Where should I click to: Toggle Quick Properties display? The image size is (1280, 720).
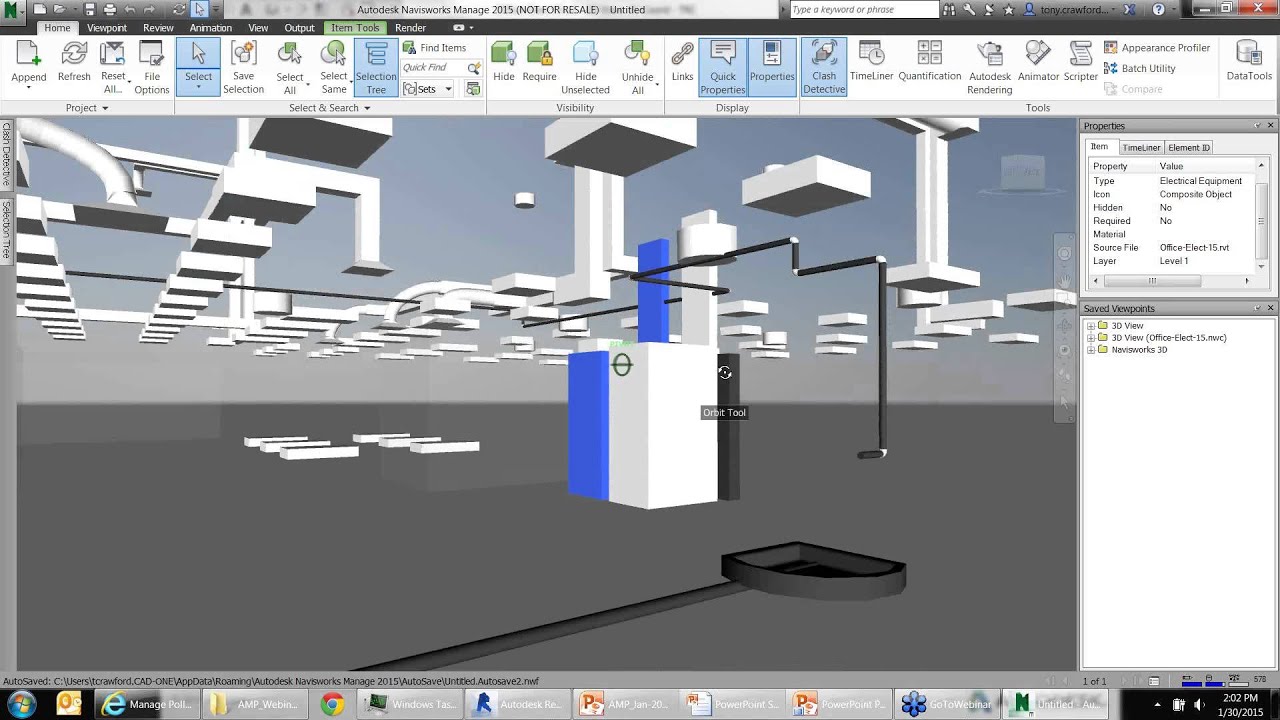(x=722, y=68)
